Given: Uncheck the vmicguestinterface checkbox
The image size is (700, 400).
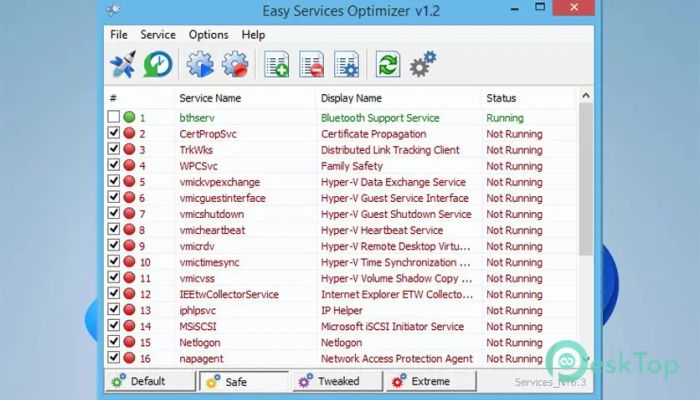Looking at the screenshot, I should (114, 197).
